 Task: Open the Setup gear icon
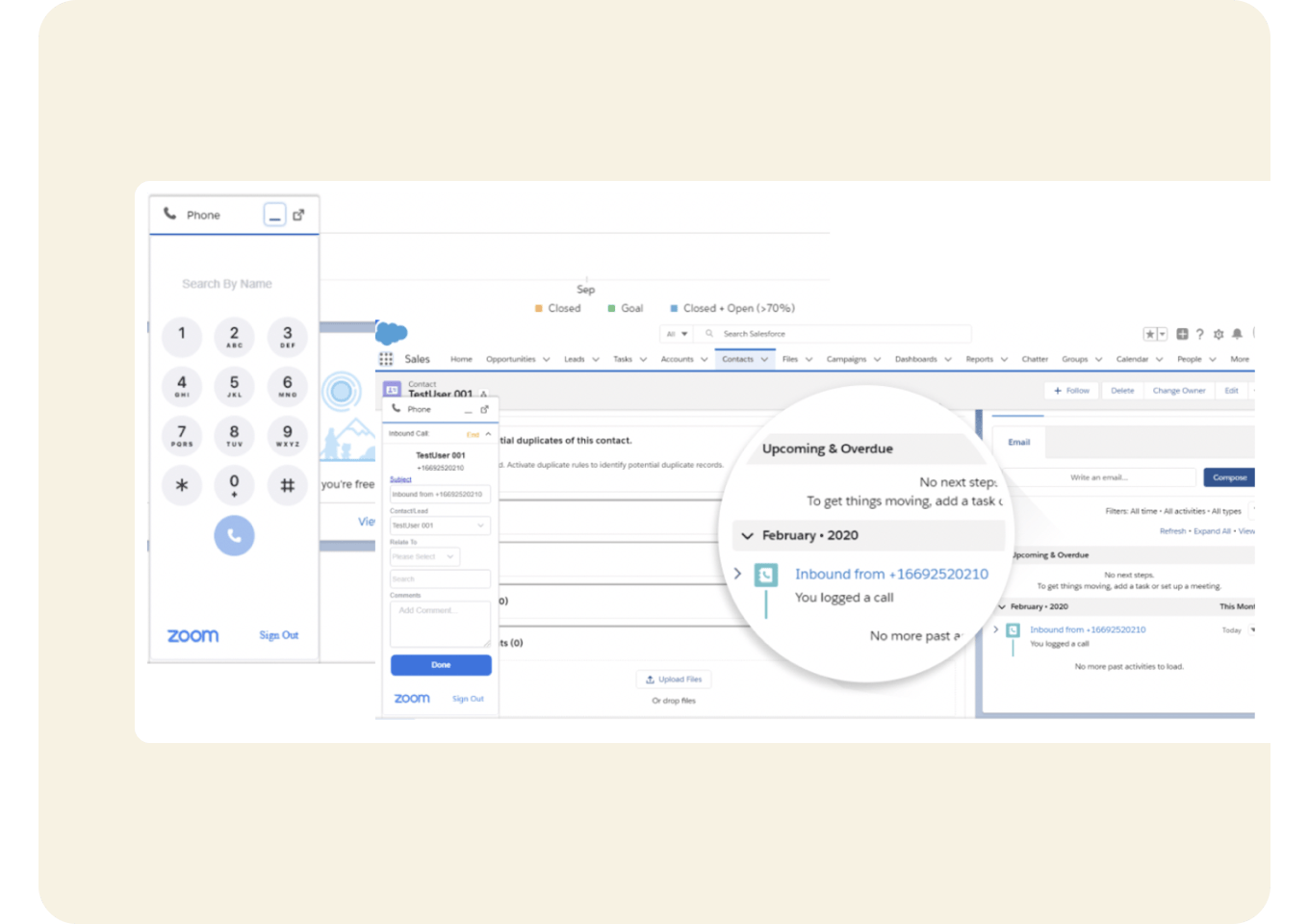1219,334
